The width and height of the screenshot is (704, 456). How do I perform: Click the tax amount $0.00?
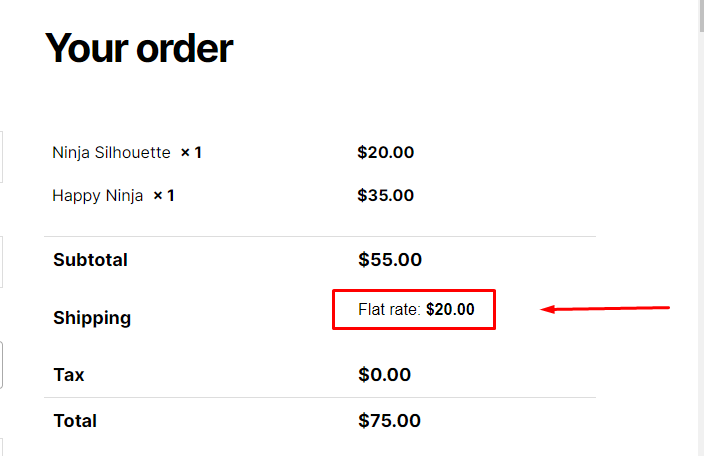[x=384, y=374]
